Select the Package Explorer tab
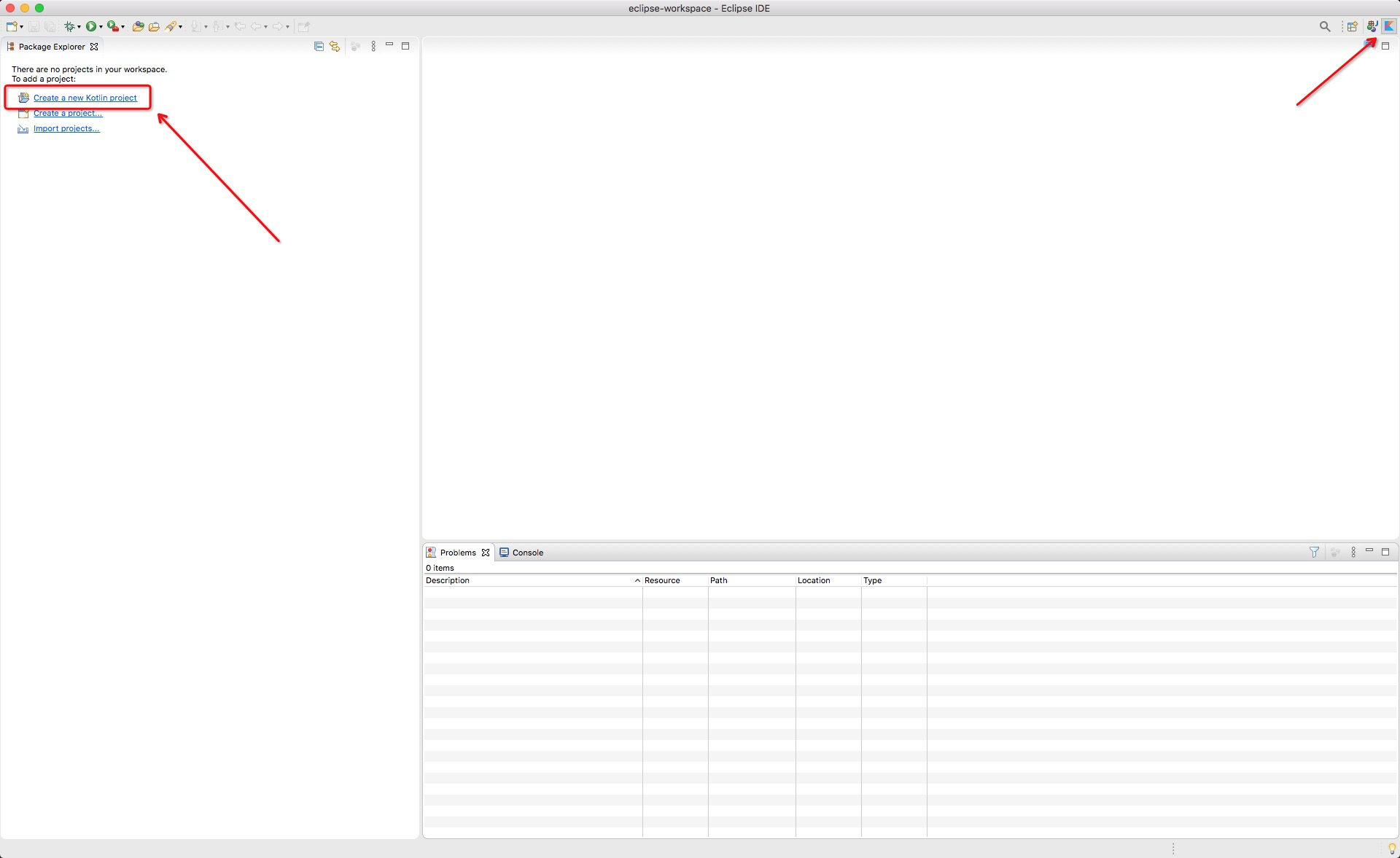1400x858 pixels. [51, 47]
